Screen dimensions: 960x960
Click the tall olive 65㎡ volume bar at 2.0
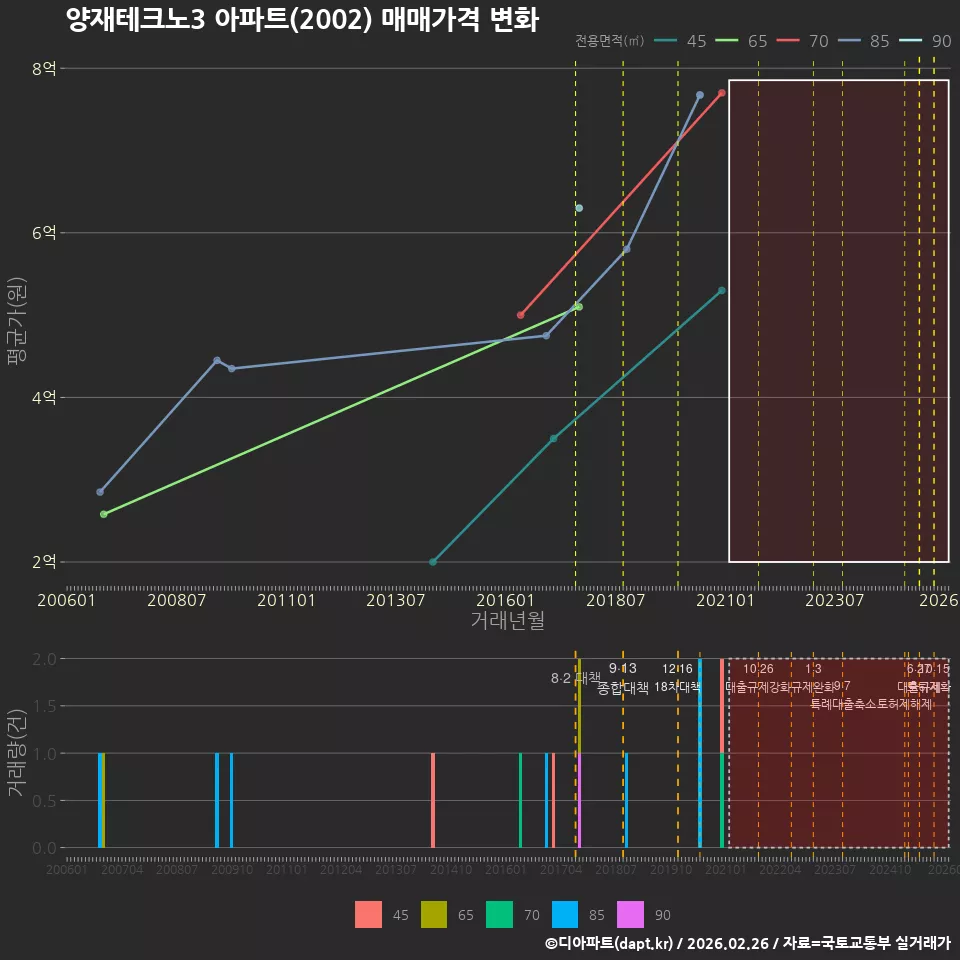tap(579, 706)
